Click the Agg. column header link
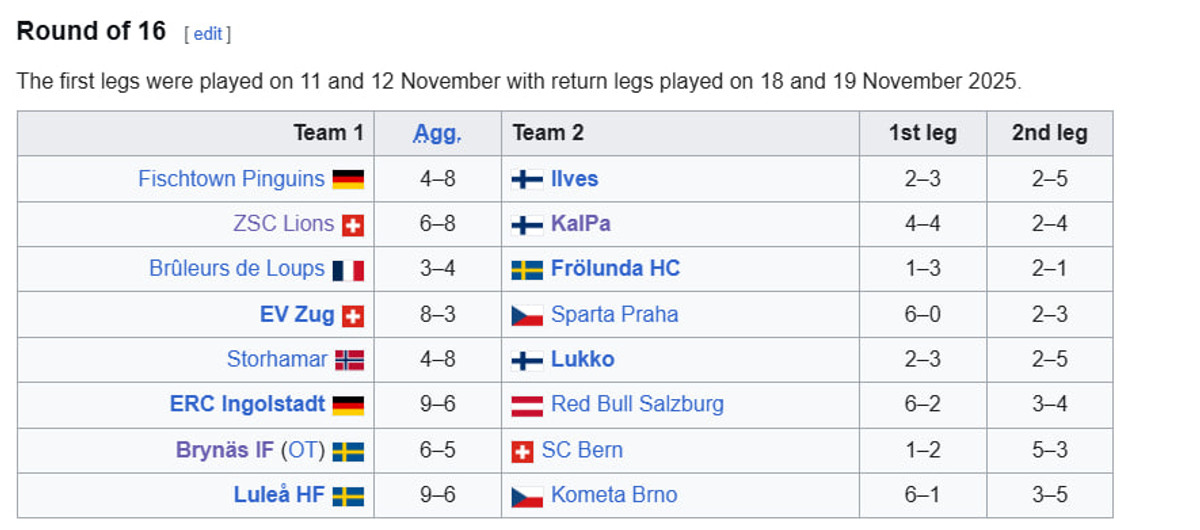 pyautogui.click(x=437, y=133)
